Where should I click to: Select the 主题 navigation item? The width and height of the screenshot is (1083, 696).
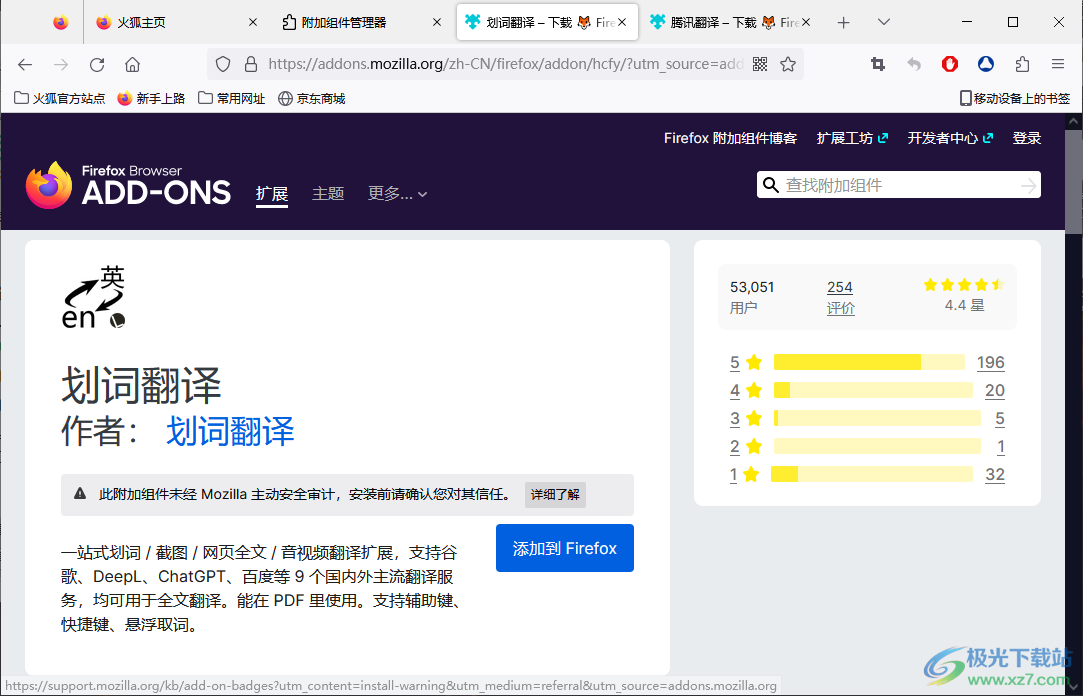coord(328,194)
